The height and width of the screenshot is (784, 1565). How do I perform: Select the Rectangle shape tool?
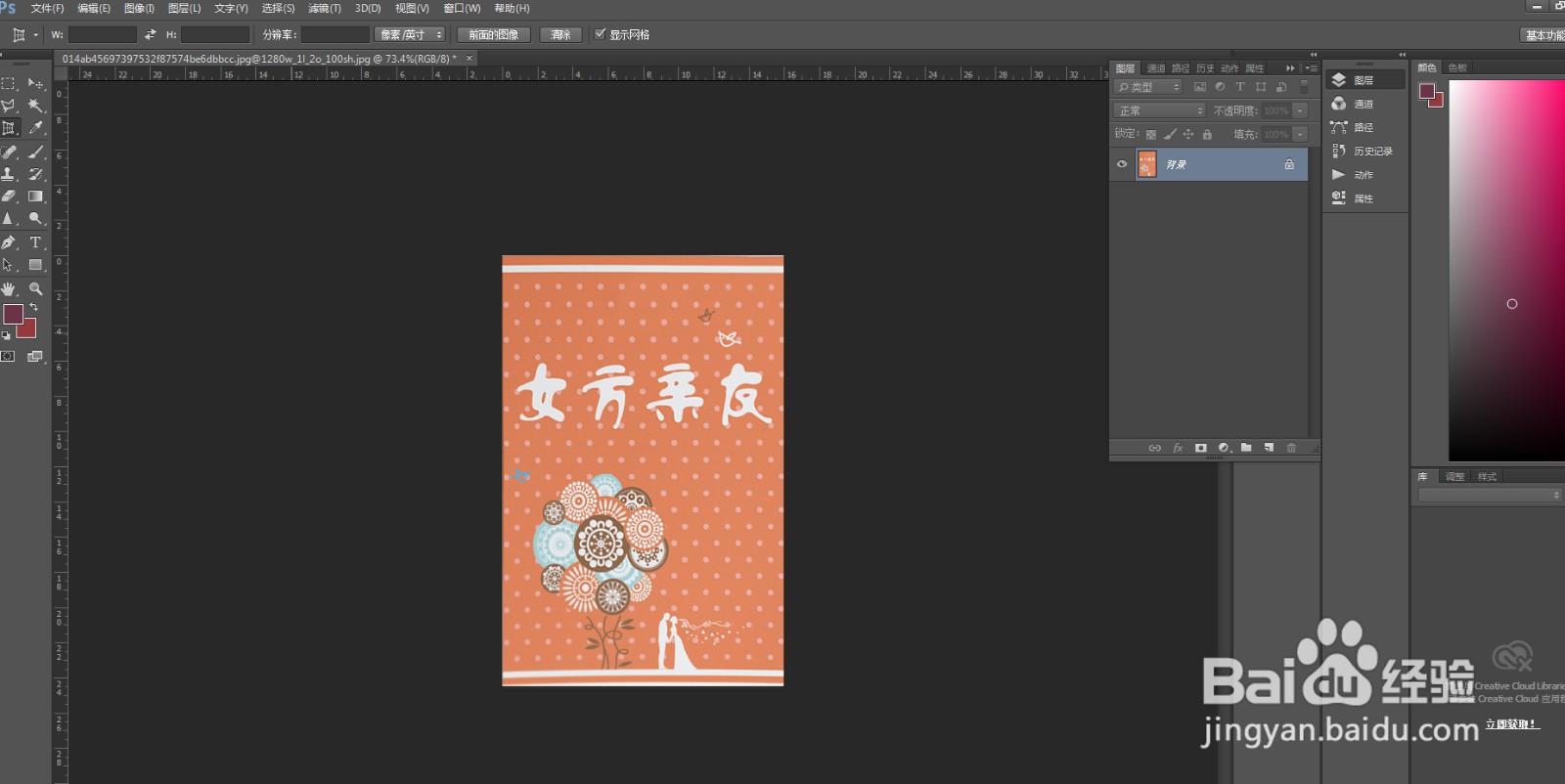click(x=35, y=265)
